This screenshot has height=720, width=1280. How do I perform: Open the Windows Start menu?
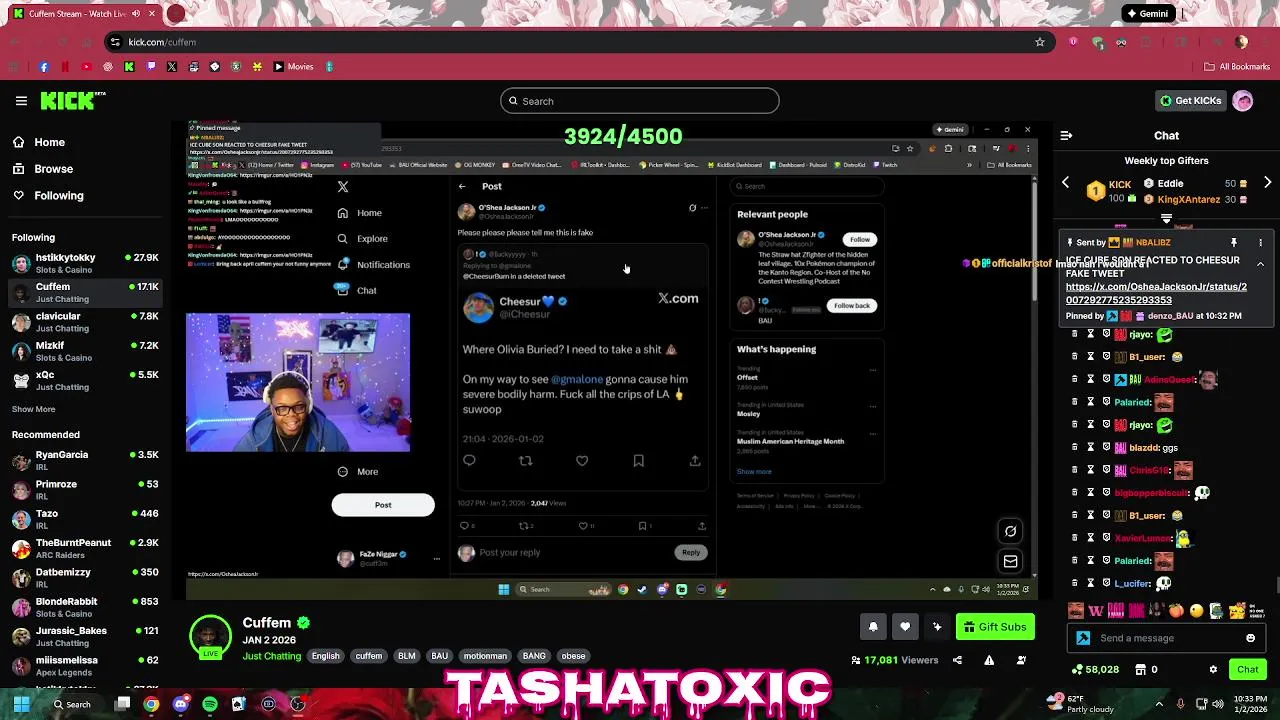coord(21,704)
